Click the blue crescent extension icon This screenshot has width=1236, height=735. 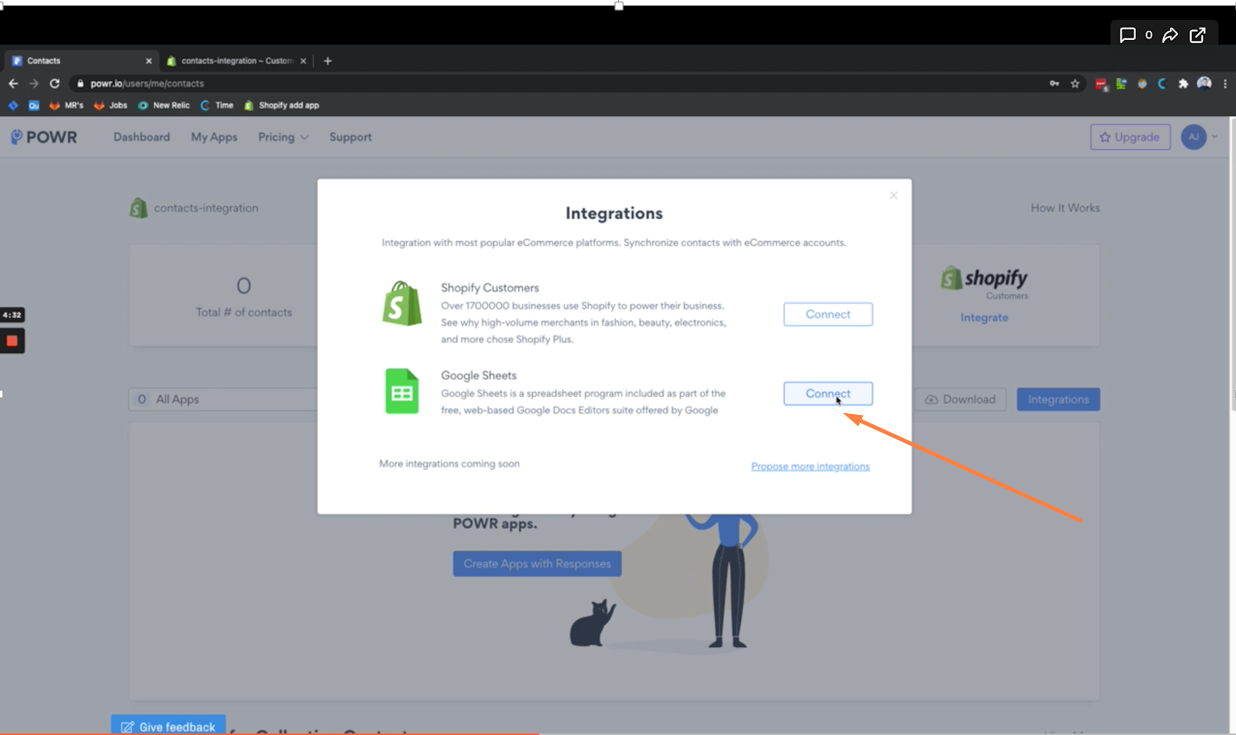1162,84
